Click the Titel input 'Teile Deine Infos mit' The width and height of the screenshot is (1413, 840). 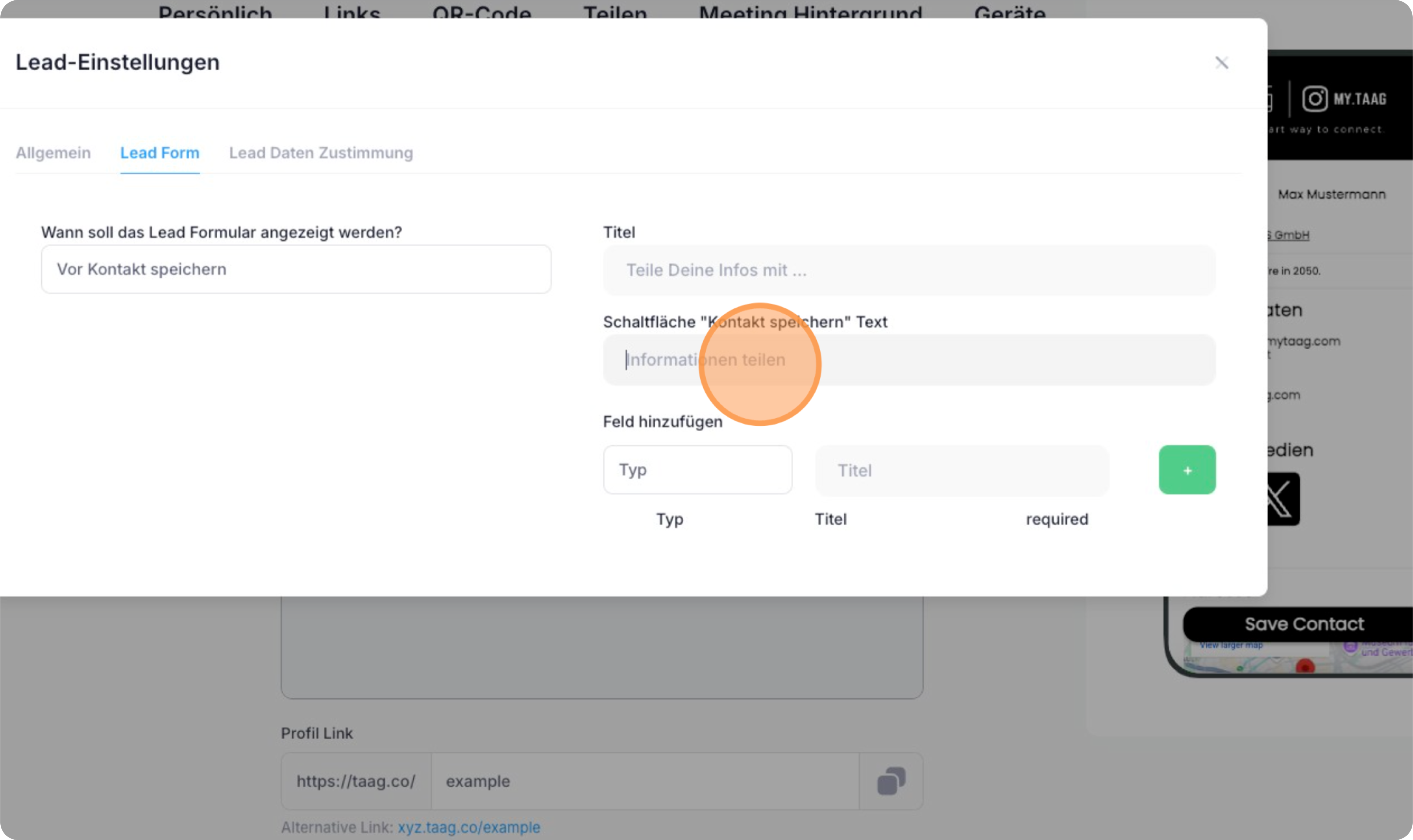909,270
